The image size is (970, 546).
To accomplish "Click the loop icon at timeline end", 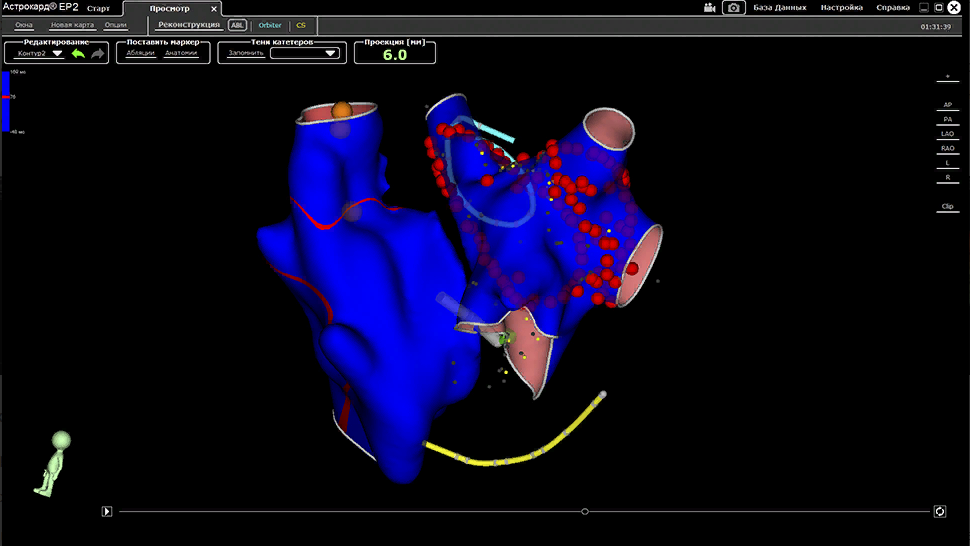I will tap(940, 512).
